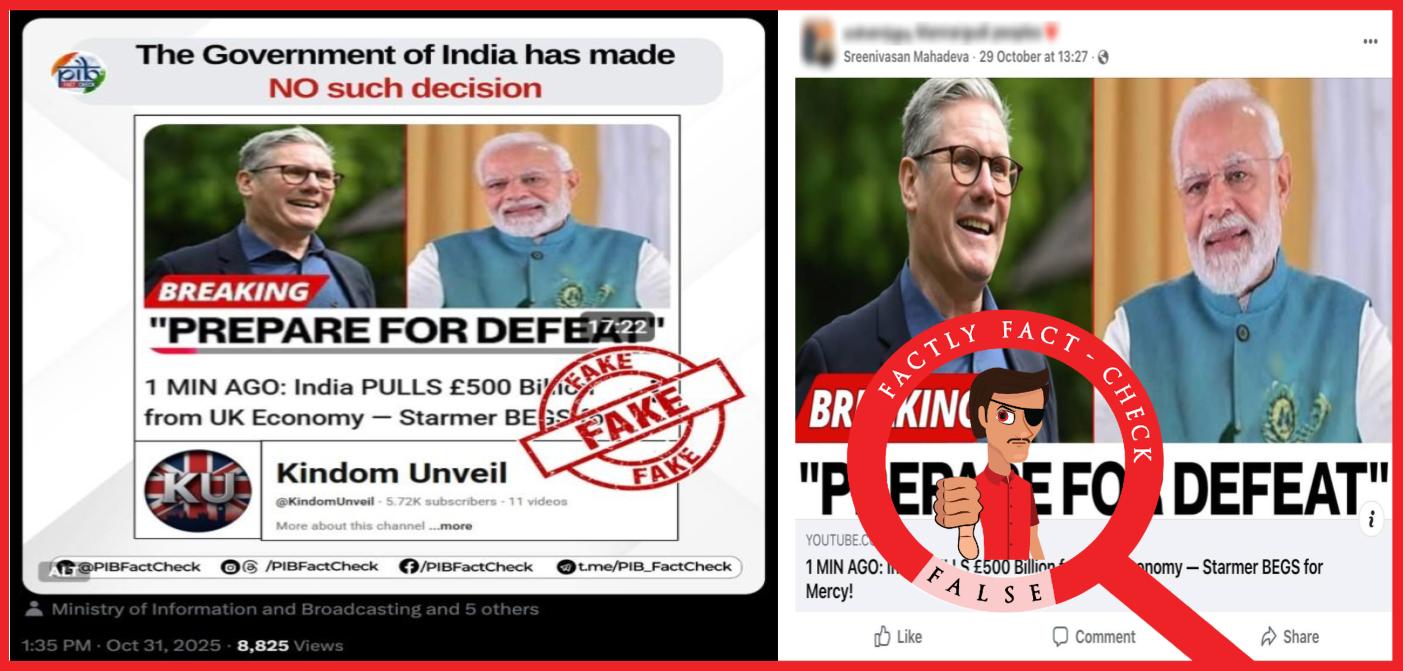Click the PIB Fact Check logo

80,73
